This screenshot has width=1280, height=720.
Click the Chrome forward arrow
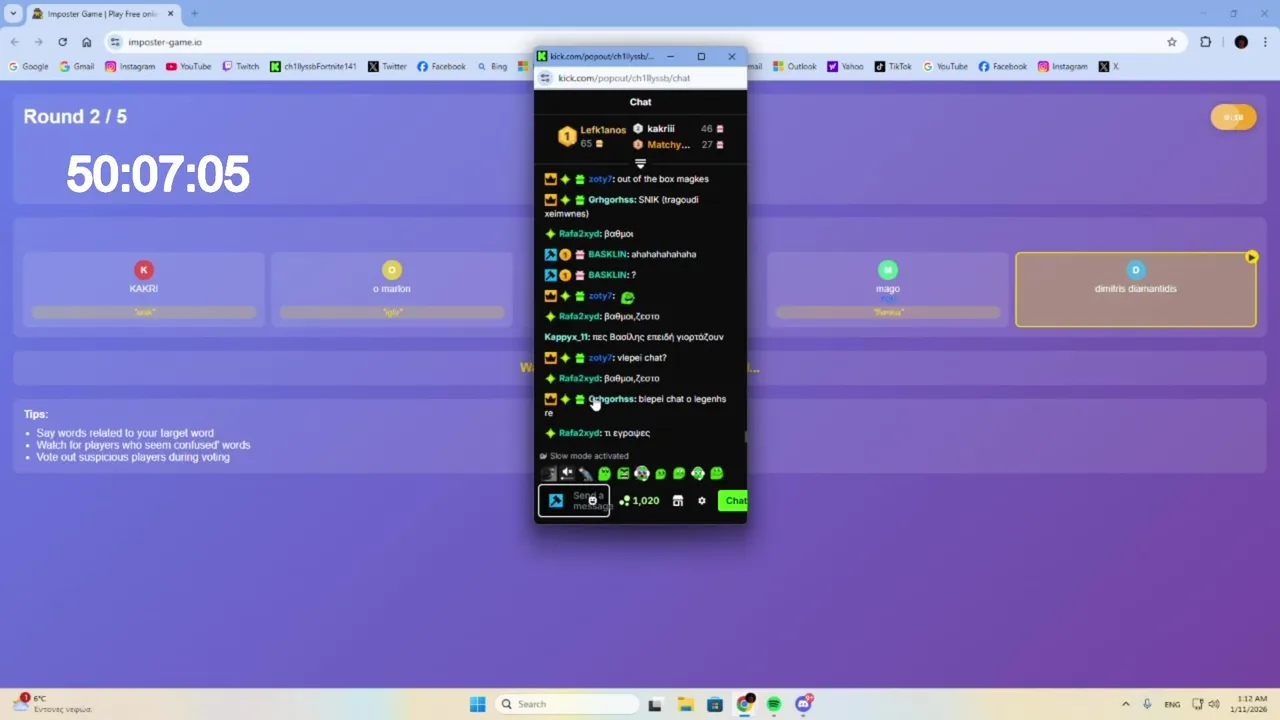coord(38,42)
